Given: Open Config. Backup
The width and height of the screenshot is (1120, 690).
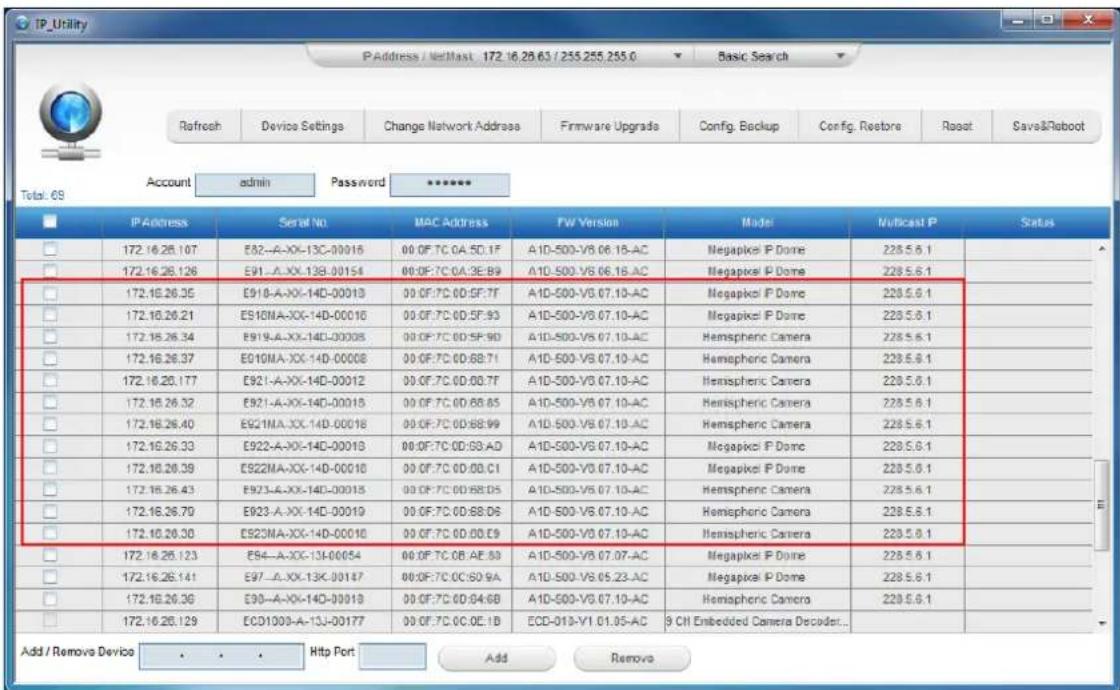Looking at the screenshot, I should [739, 126].
